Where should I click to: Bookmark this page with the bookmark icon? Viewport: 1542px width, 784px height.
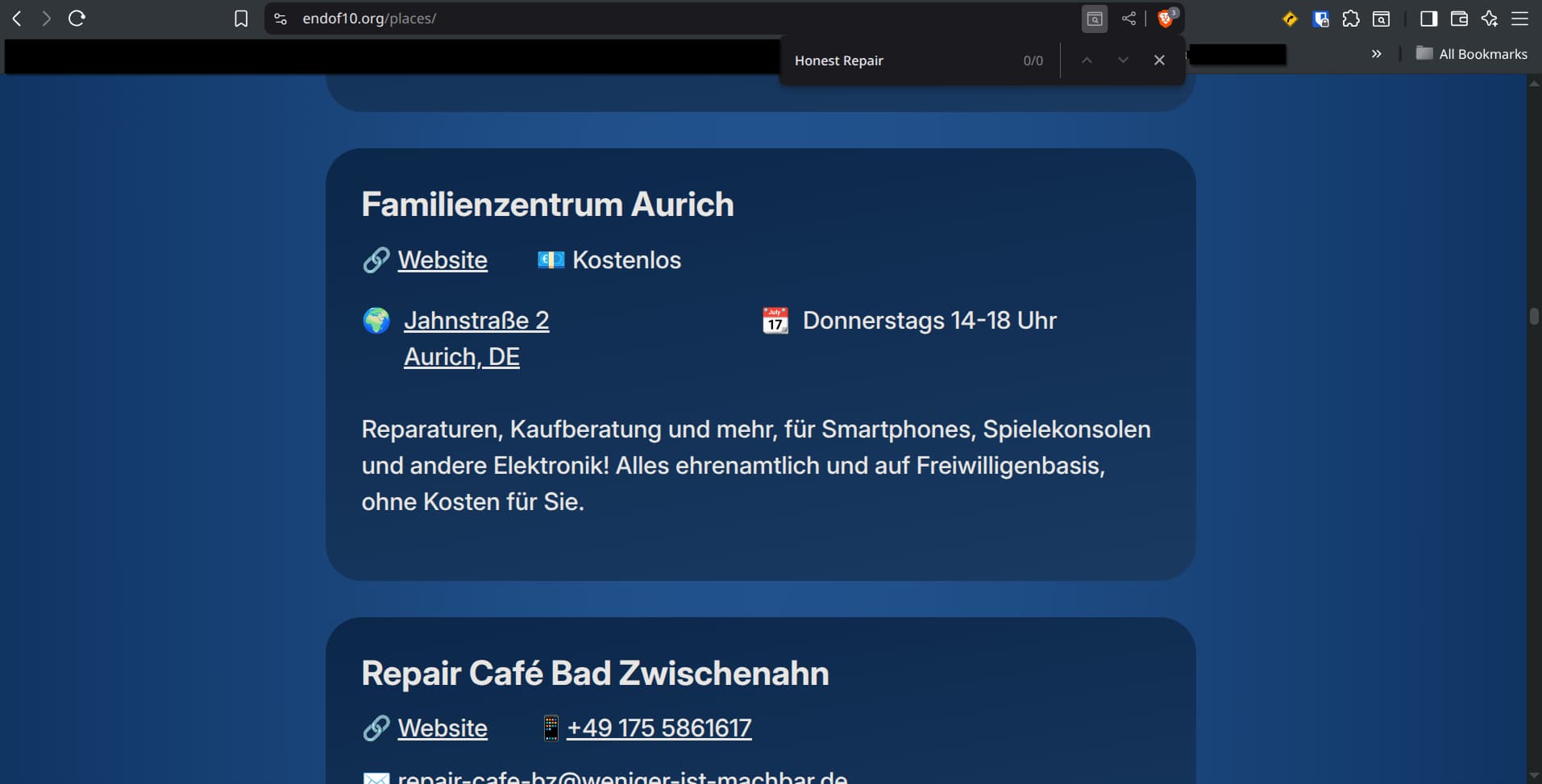coord(241,19)
